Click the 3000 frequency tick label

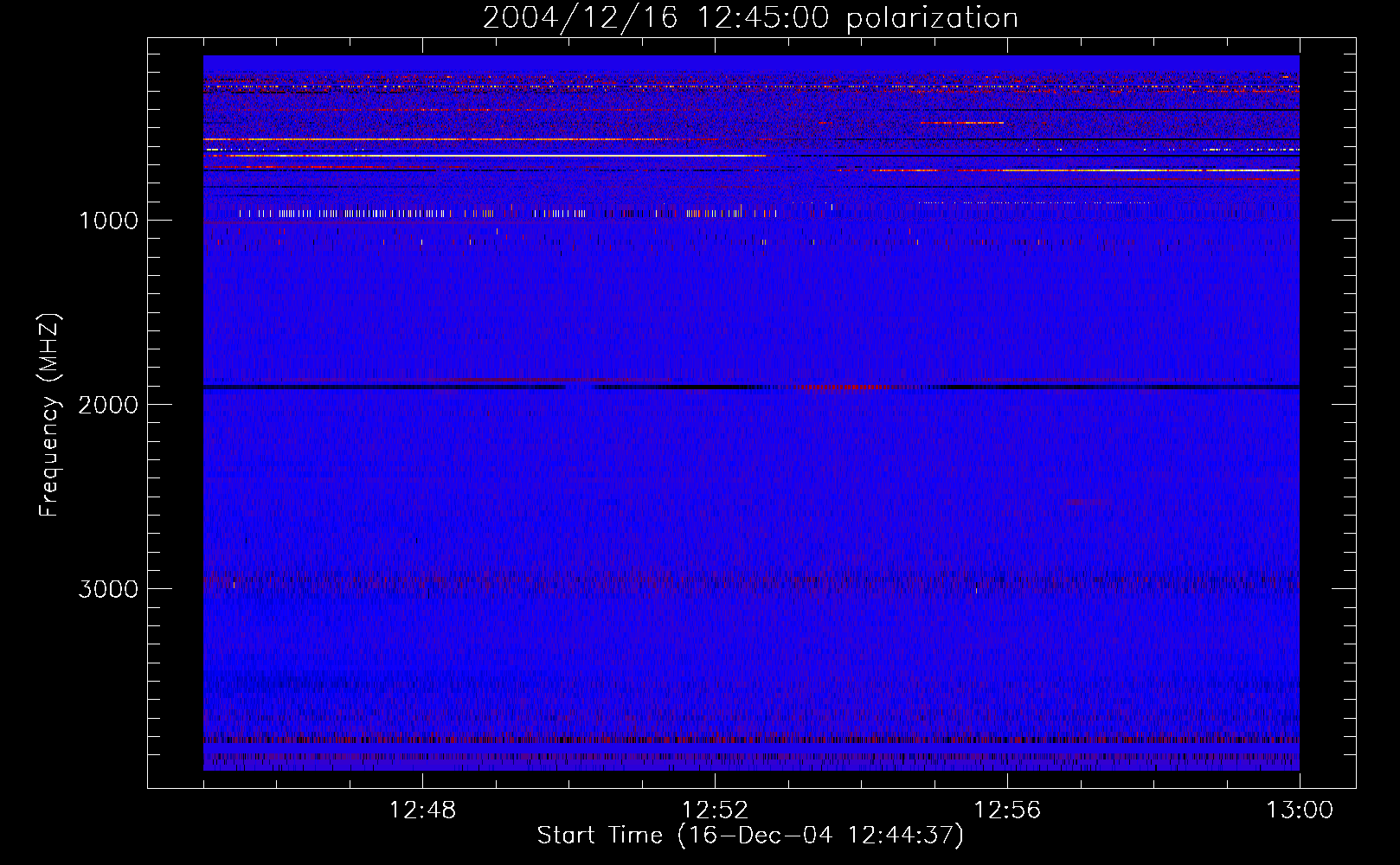click(x=108, y=589)
